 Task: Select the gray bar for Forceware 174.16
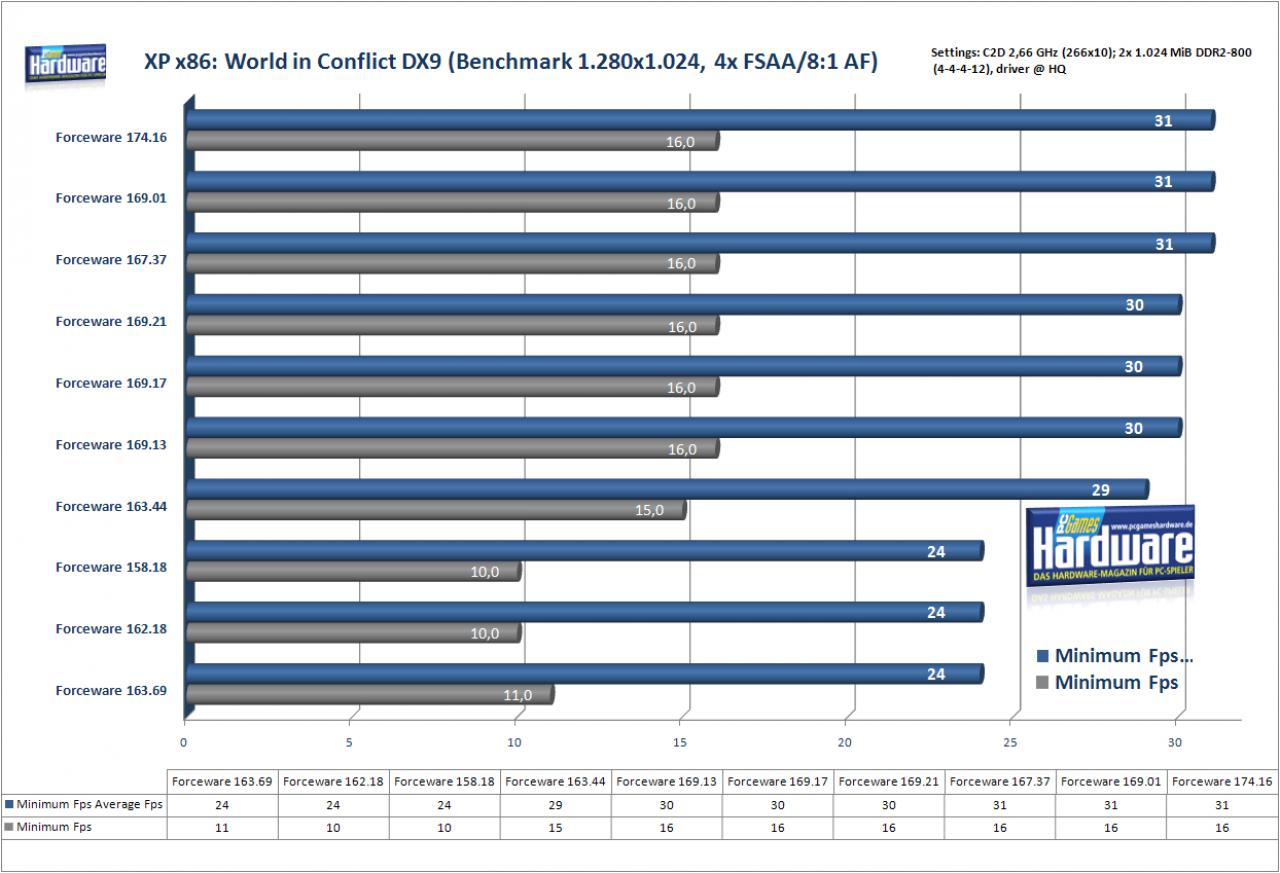452,142
